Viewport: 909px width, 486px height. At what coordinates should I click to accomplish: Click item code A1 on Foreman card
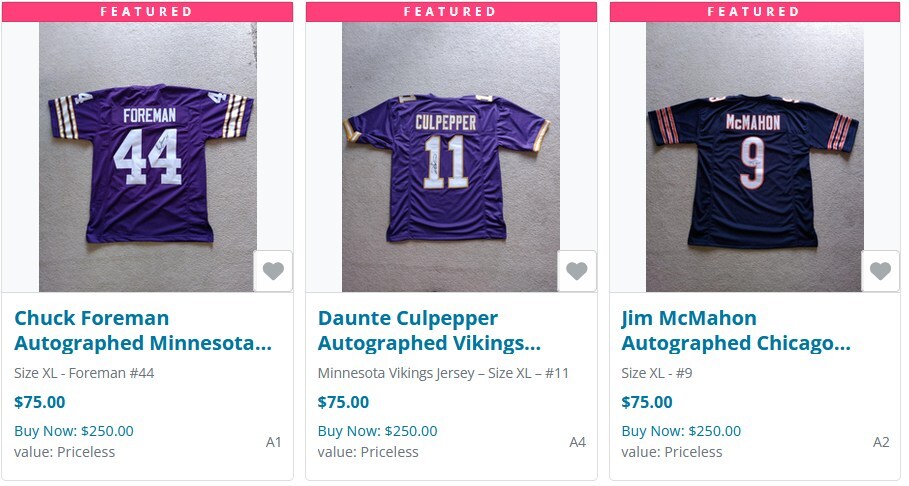(274, 442)
